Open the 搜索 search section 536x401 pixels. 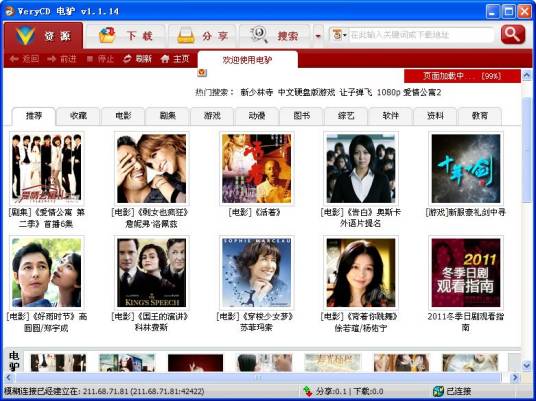[274, 36]
